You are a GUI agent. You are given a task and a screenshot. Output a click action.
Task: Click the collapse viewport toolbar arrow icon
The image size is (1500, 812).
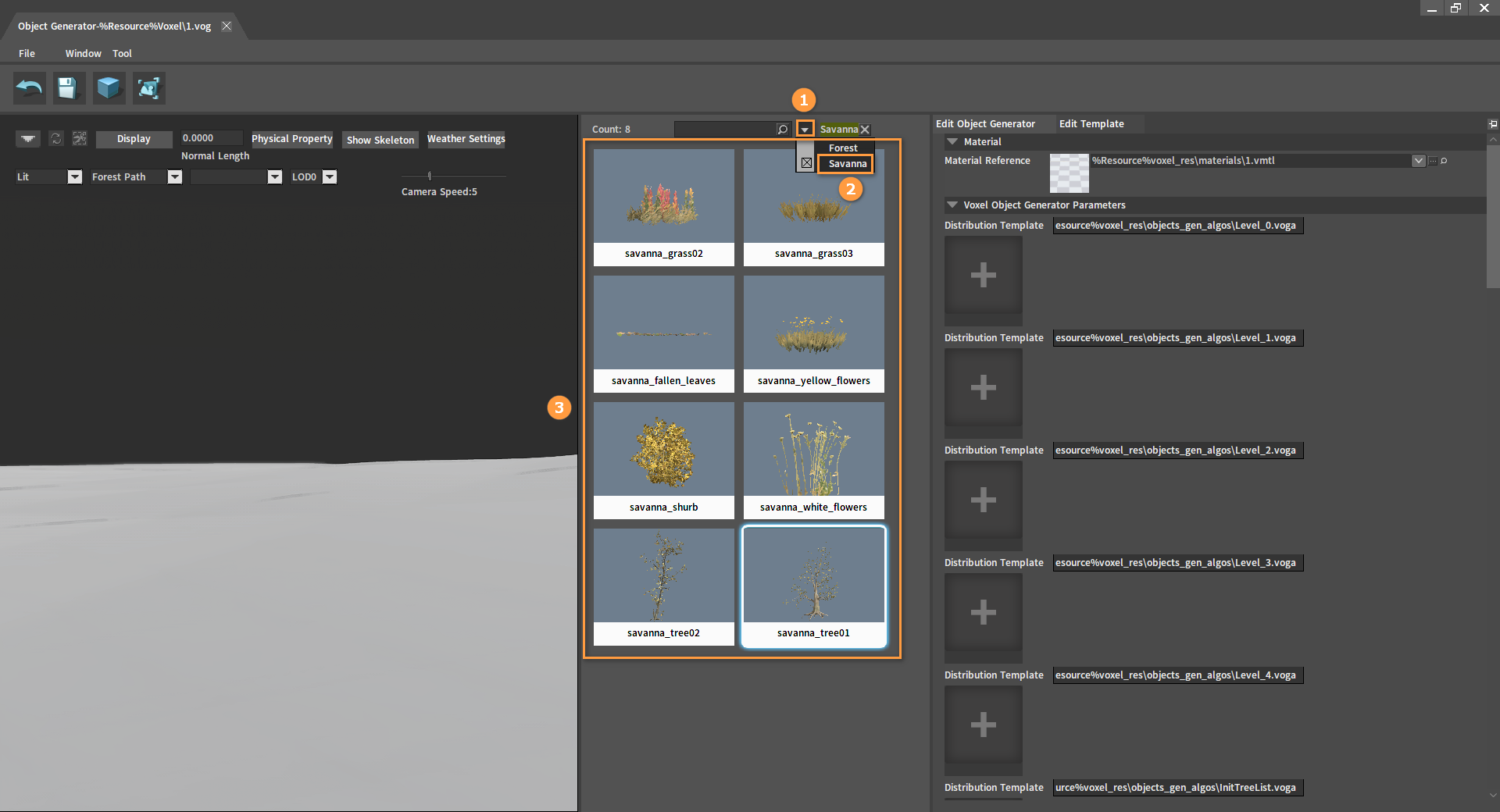pos(28,139)
